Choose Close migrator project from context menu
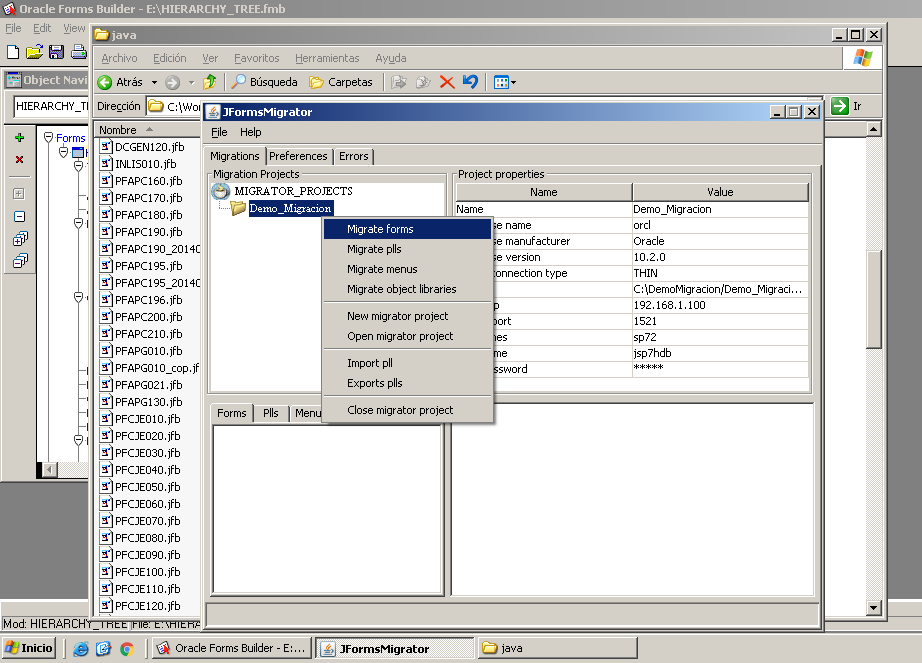The width and height of the screenshot is (922, 663). [x=407, y=410]
